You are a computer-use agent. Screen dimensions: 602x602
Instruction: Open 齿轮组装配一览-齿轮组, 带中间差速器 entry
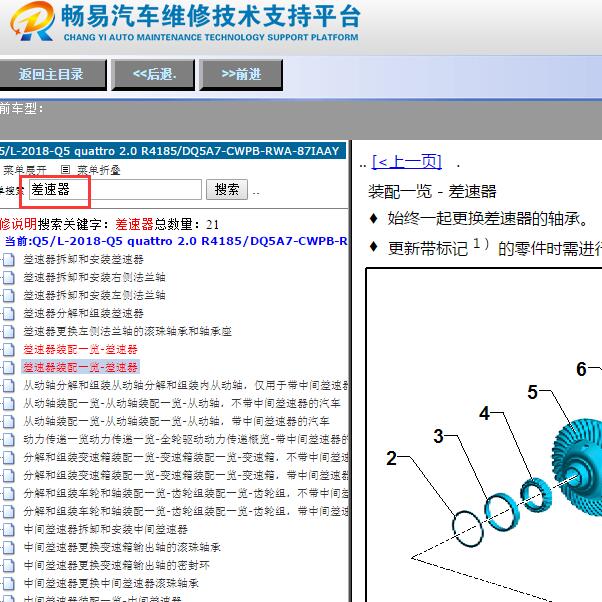(x=186, y=511)
